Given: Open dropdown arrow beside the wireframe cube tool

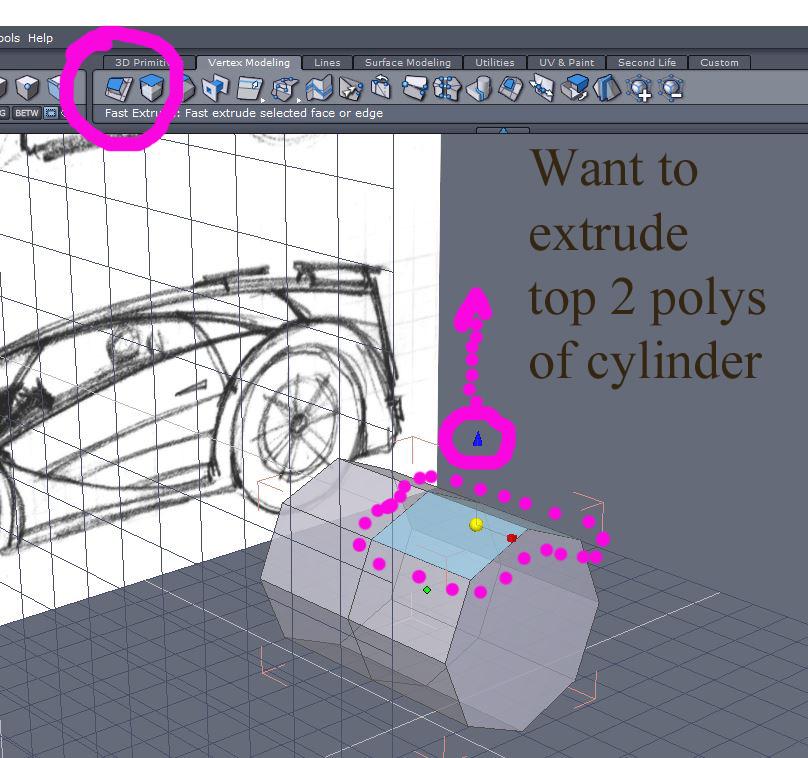Looking at the screenshot, I should [x=299, y=100].
